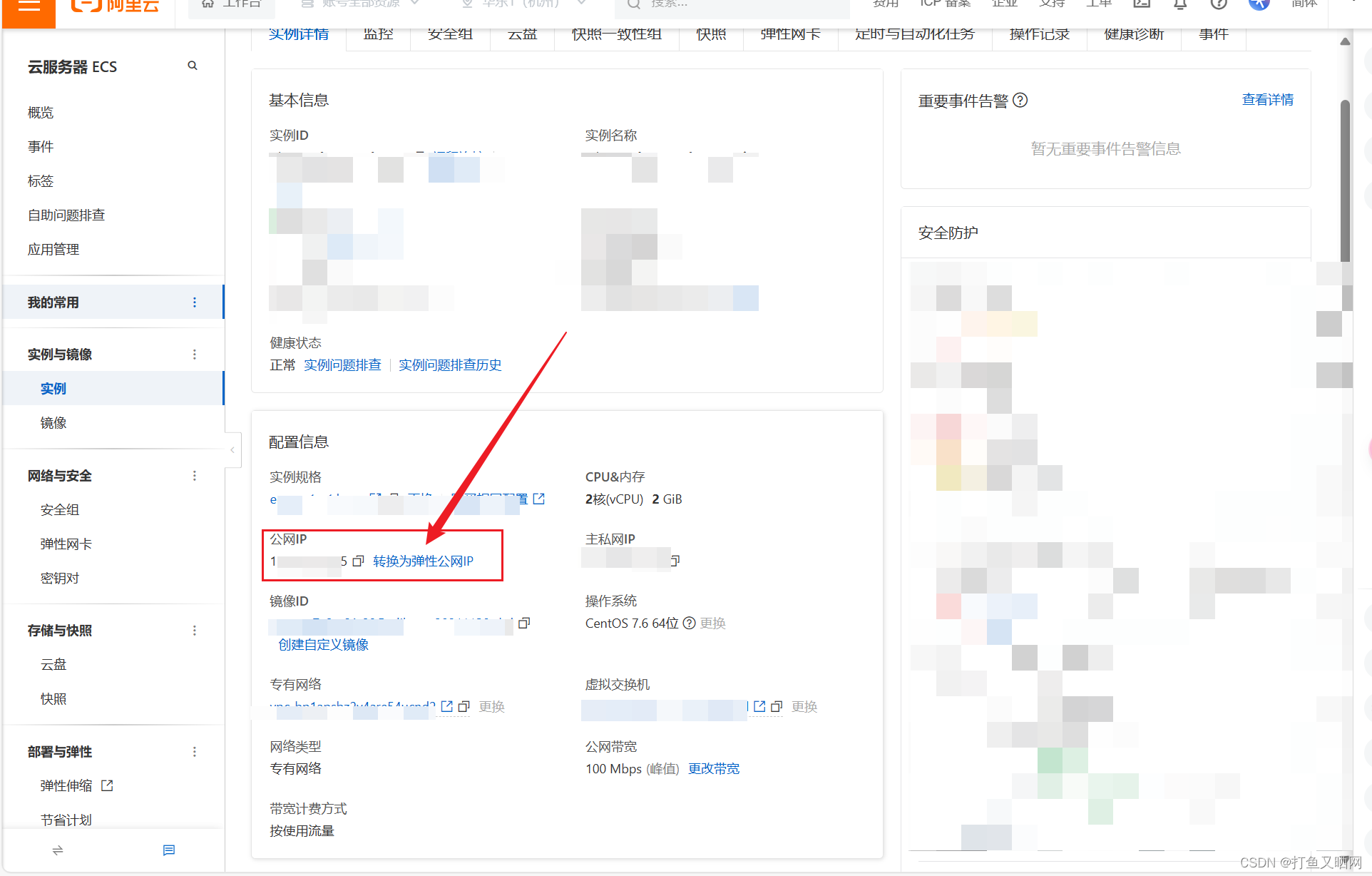The width and height of the screenshot is (1372, 876).
Task: Click 转换为弹性公网IP link
Action: (423, 561)
